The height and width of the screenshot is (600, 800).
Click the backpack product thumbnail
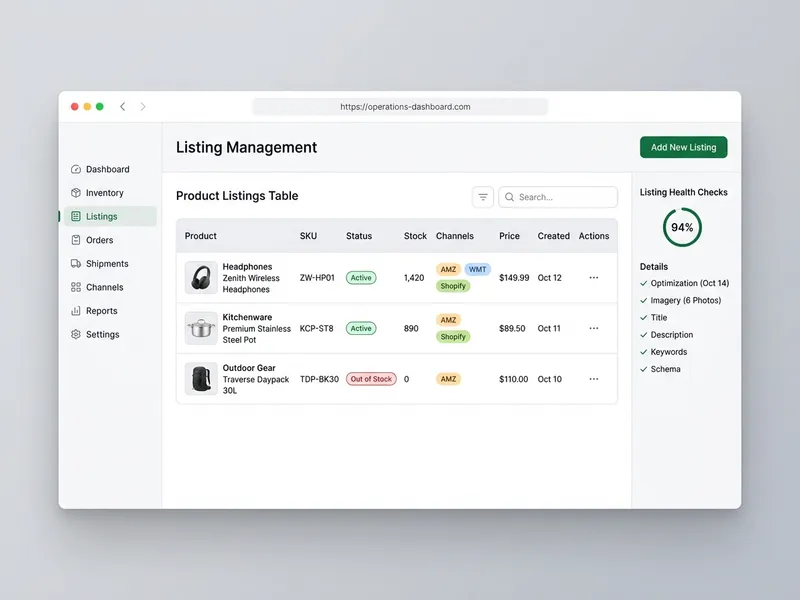(201, 379)
